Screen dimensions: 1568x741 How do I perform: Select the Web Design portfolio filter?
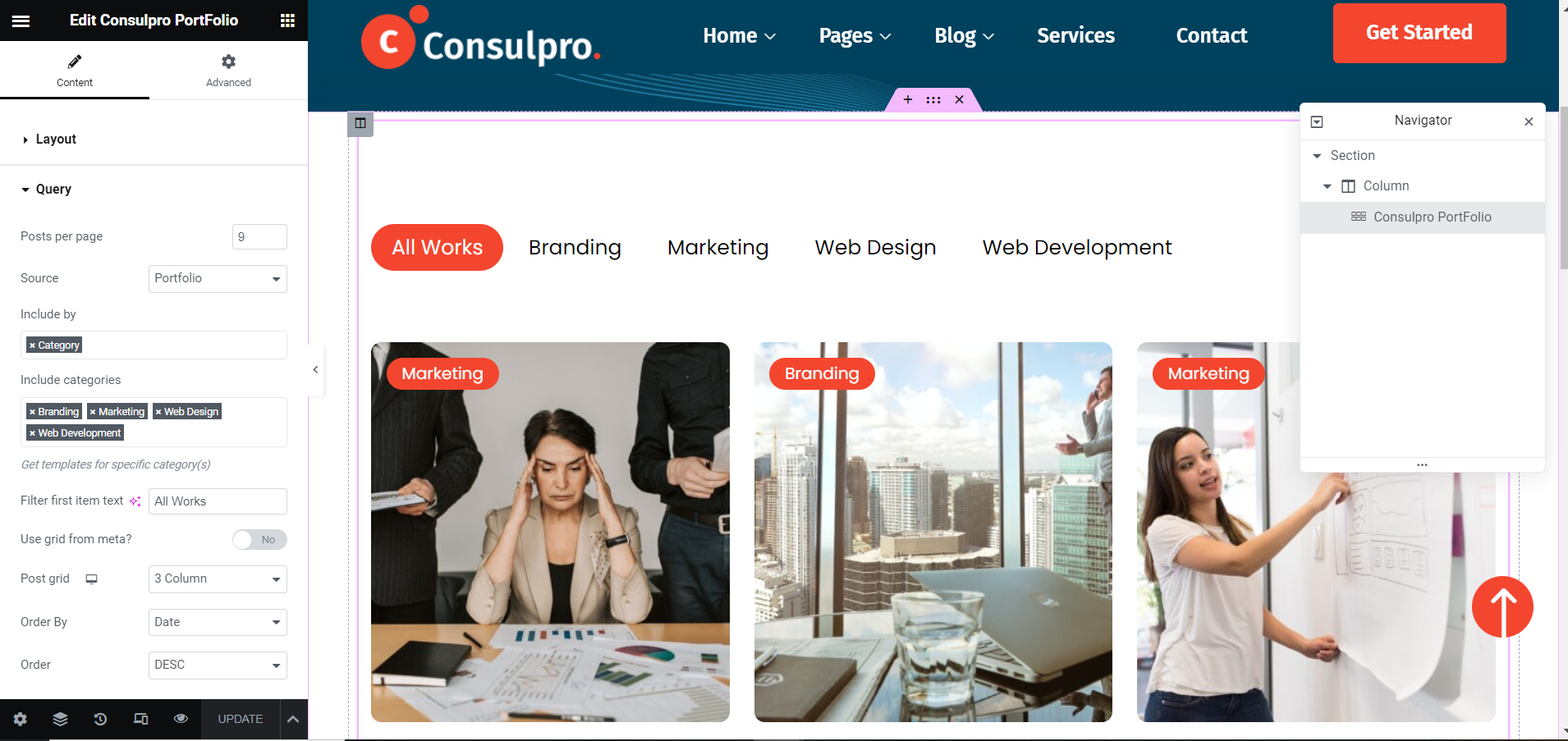875,247
